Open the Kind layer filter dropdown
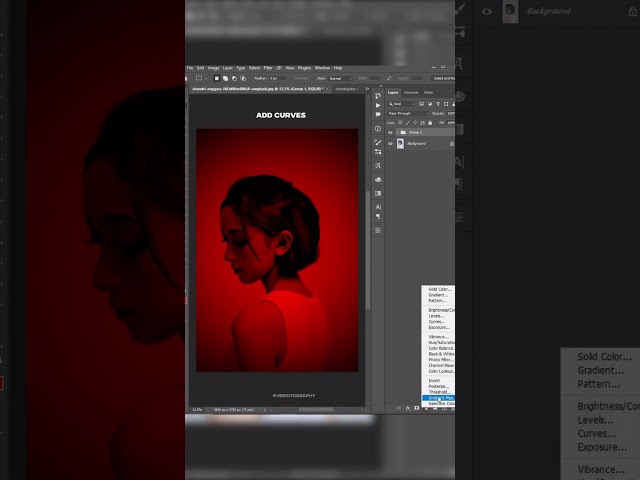Image resolution: width=640 pixels, height=480 pixels. pyautogui.click(x=402, y=104)
